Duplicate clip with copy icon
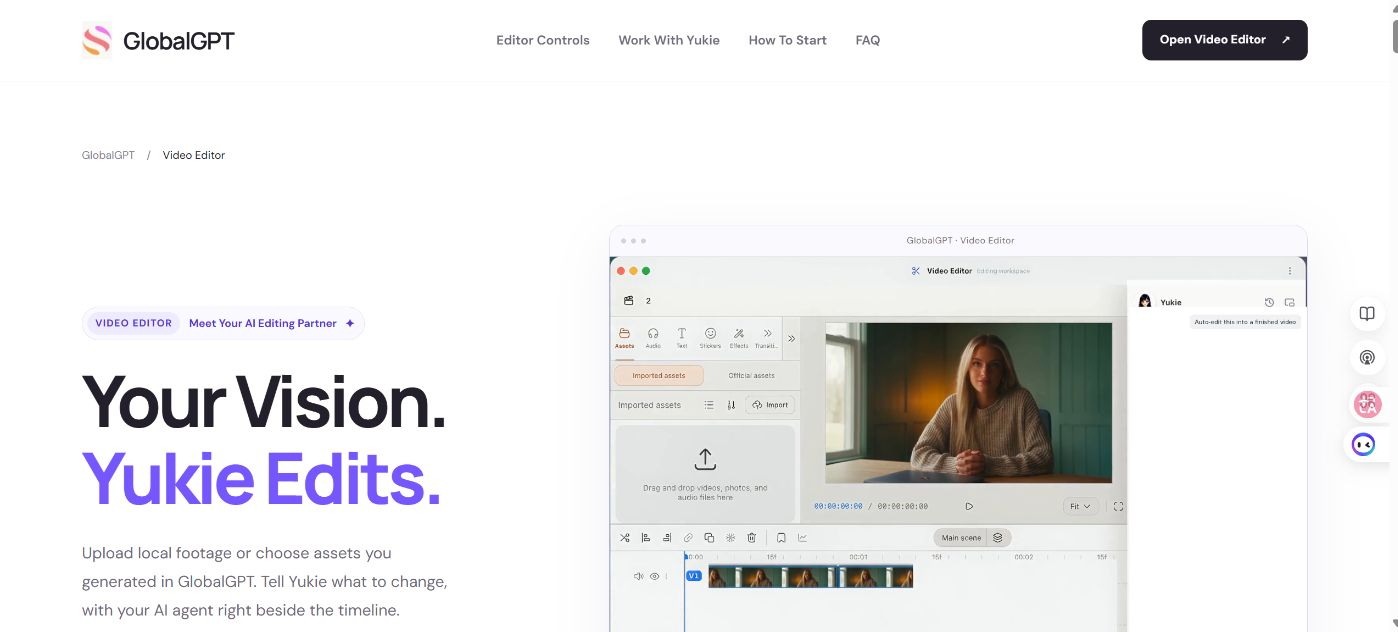The height and width of the screenshot is (632, 1398). [709, 538]
